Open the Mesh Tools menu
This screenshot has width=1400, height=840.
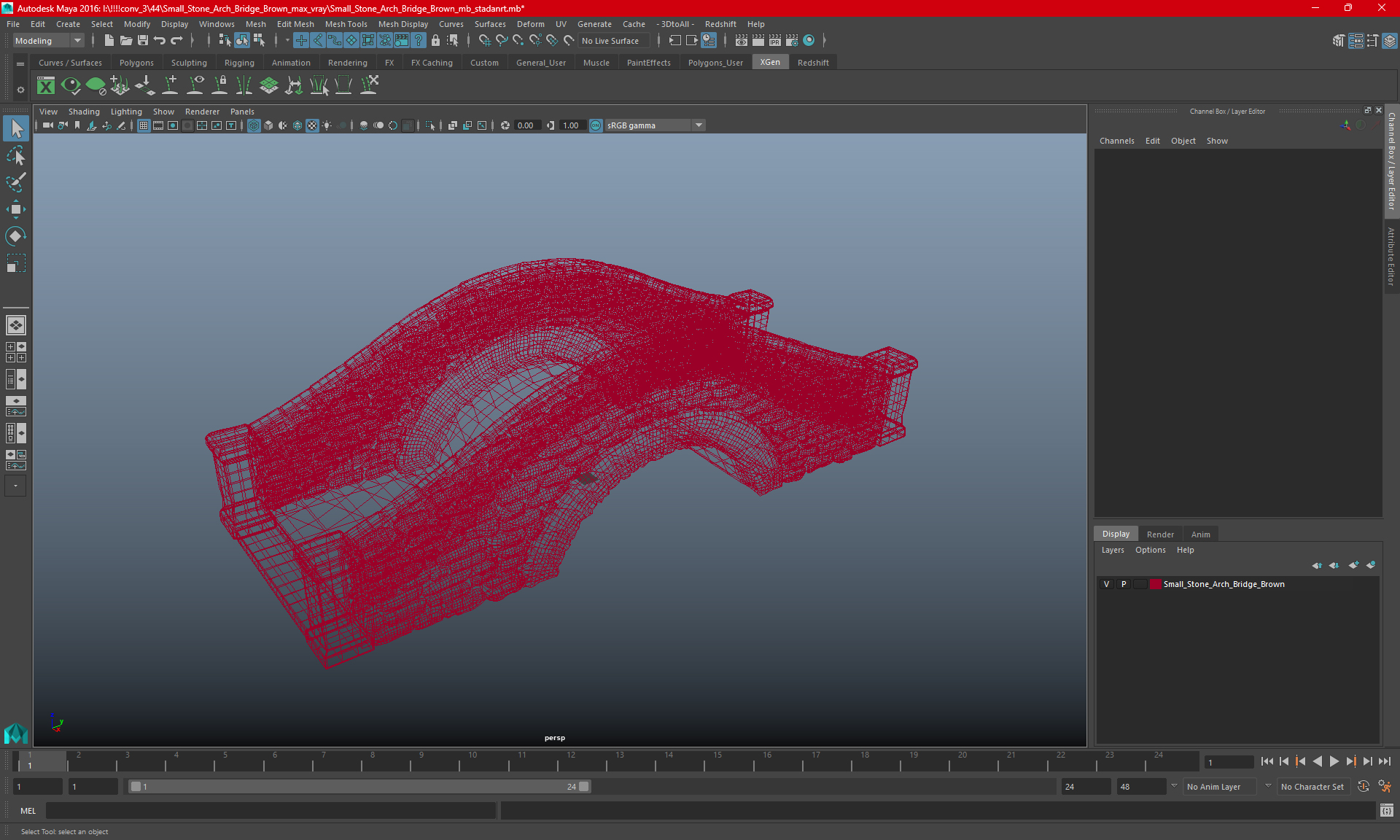point(346,24)
